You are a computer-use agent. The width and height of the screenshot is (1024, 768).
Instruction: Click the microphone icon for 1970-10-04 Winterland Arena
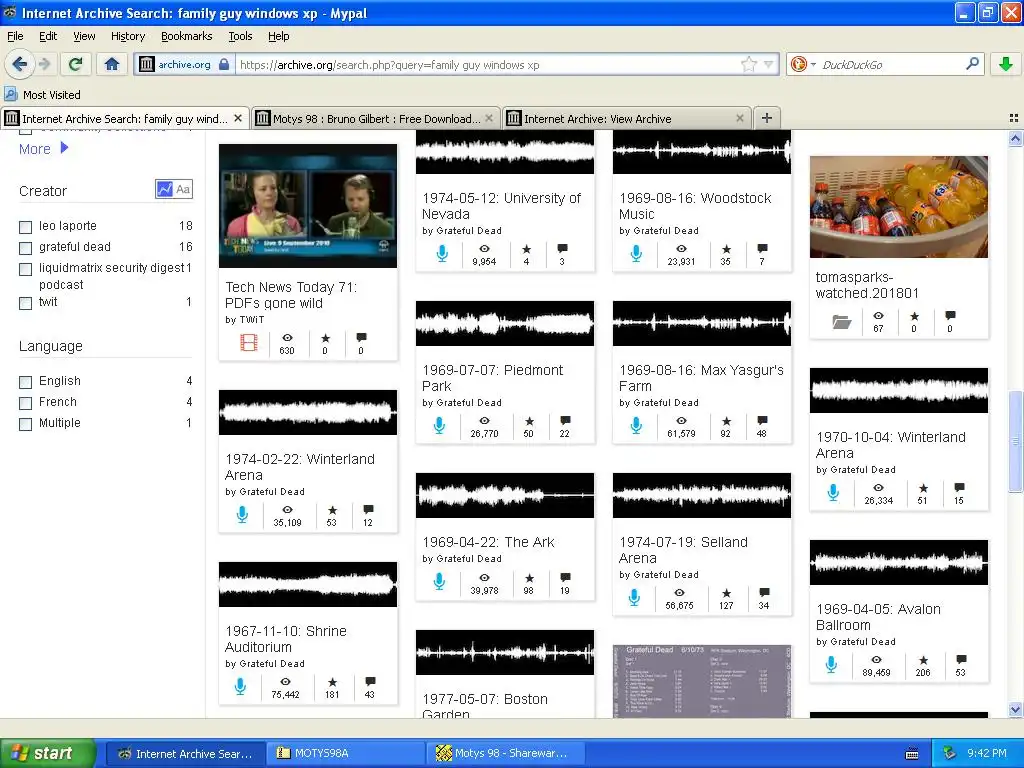tap(833, 492)
